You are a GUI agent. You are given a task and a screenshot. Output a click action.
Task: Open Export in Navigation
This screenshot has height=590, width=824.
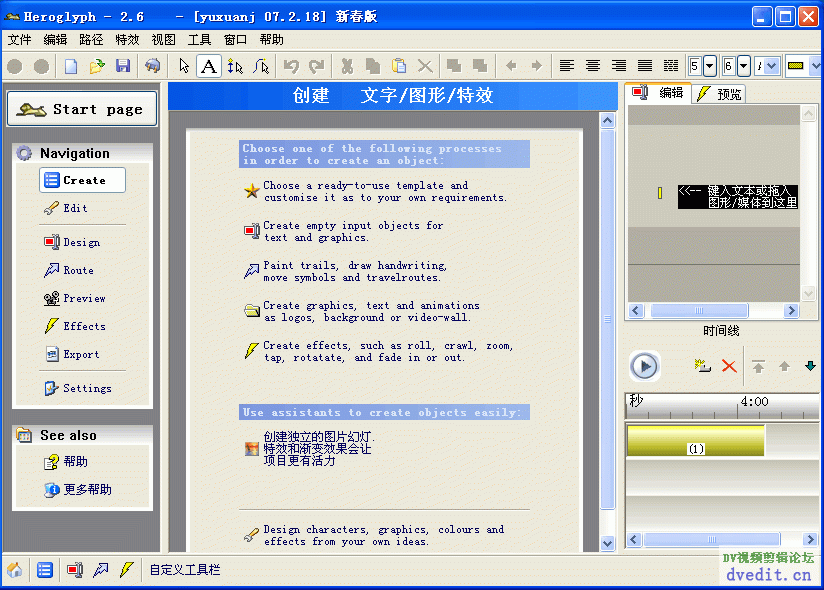(72, 355)
